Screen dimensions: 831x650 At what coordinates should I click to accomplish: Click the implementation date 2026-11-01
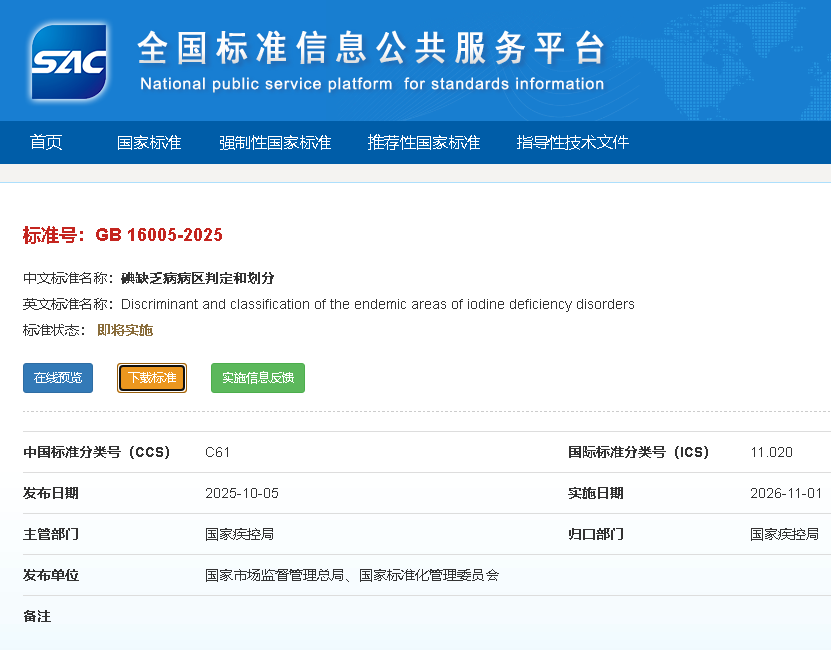pyautogui.click(x=785, y=493)
